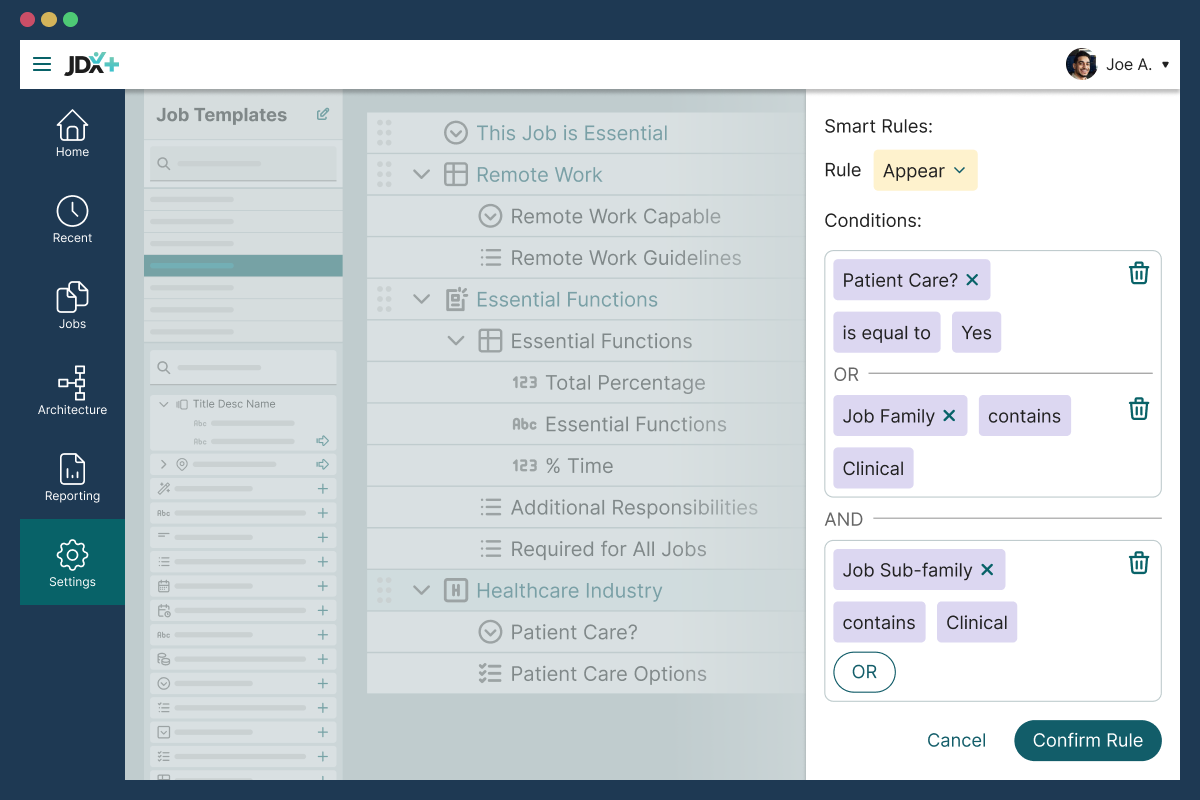This screenshot has height=800, width=1200.
Task: Select the Jobs icon in the sidebar
Action: tap(71, 297)
